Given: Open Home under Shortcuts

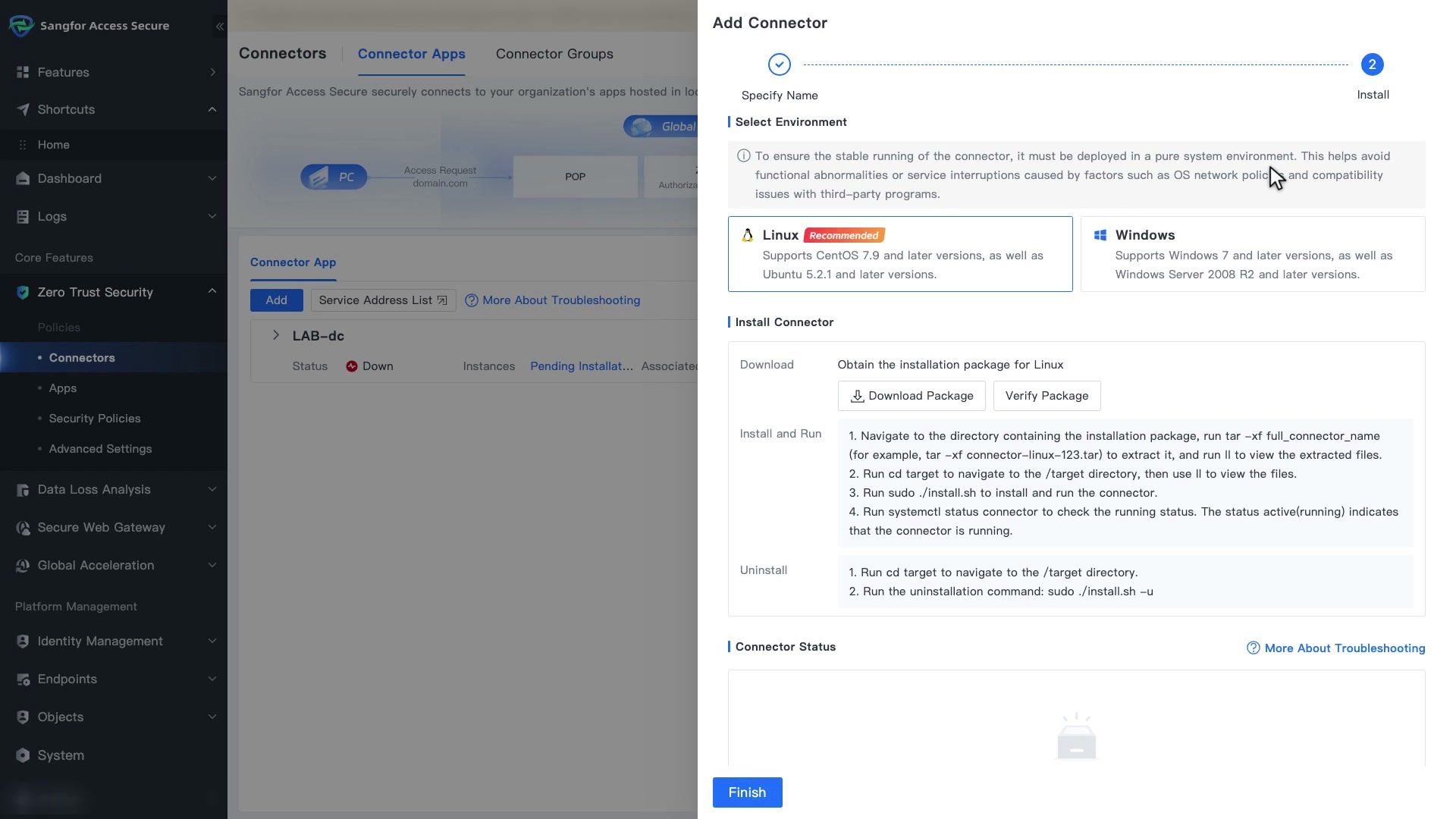Looking at the screenshot, I should [114, 145].
